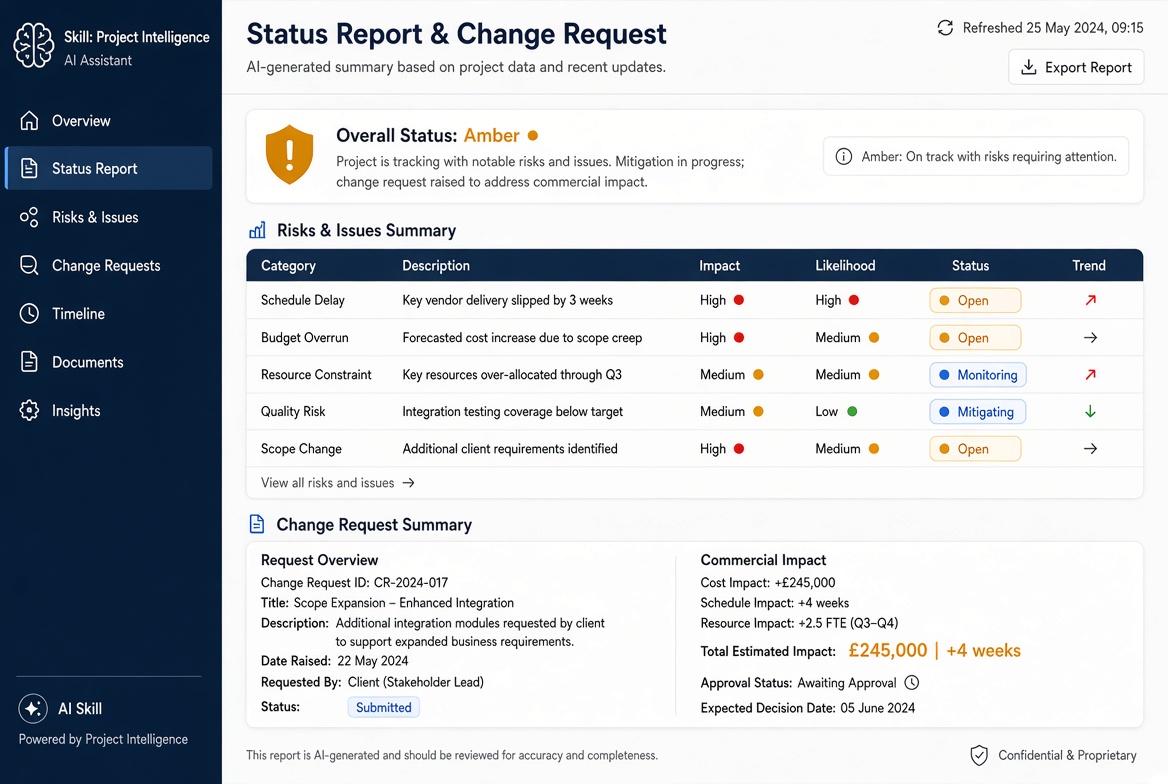Click the flat trend arrow for Budget Overrun
Image resolution: width=1168 pixels, height=784 pixels.
click(x=1090, y=338)
